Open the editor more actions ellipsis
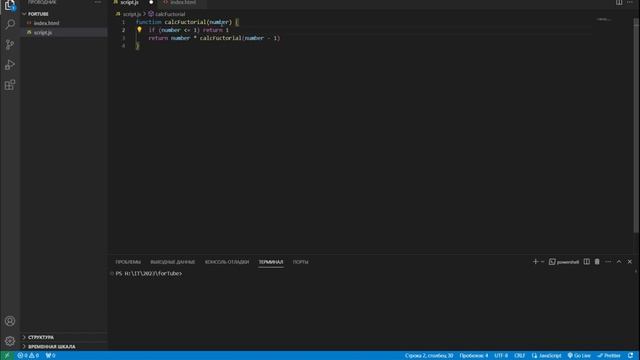640x360 pixels. [630, 2]
